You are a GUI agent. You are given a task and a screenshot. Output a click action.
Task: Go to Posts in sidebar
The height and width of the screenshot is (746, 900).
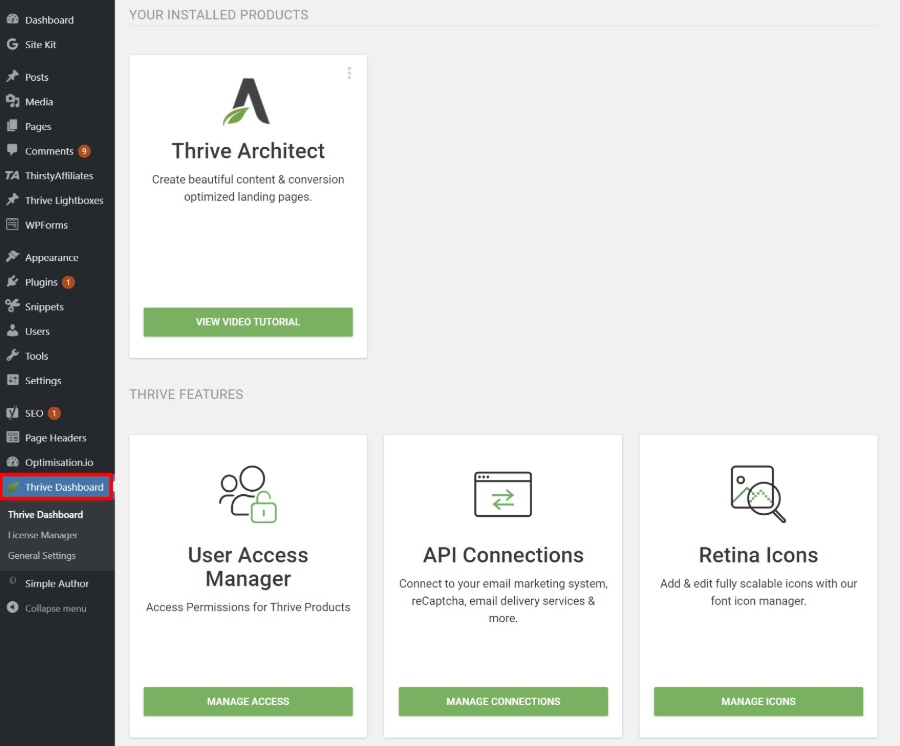(x=37, y=77)
